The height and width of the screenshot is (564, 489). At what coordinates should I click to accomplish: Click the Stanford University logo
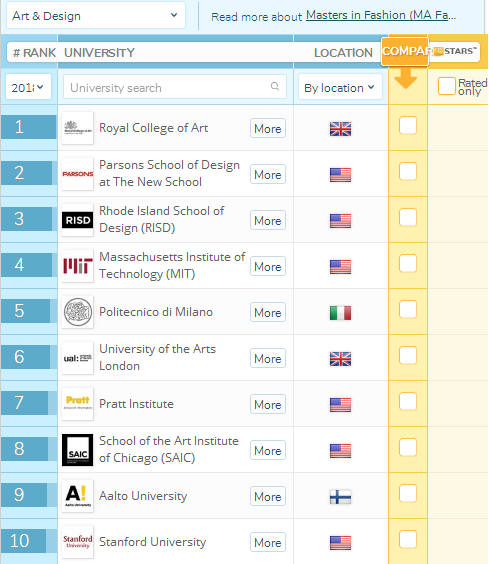pos(78,542)
